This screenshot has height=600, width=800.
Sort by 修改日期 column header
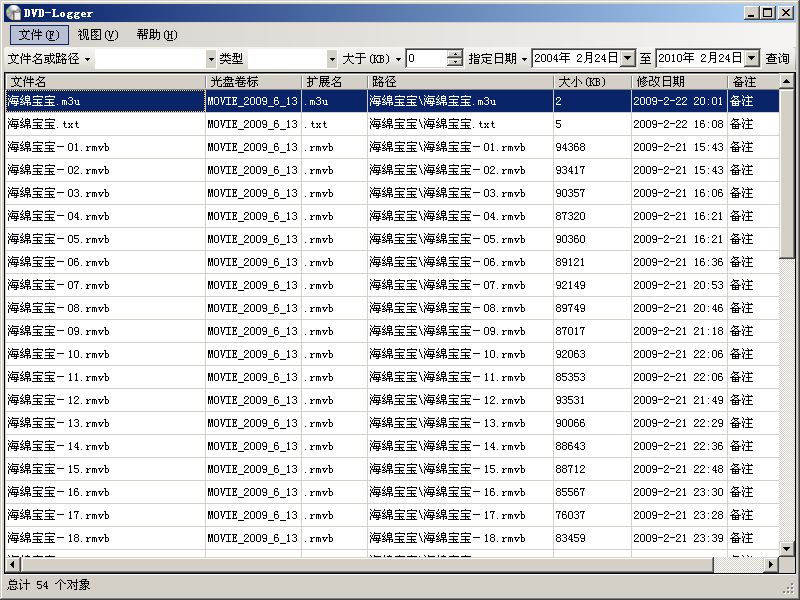click(x=680, y=82)
